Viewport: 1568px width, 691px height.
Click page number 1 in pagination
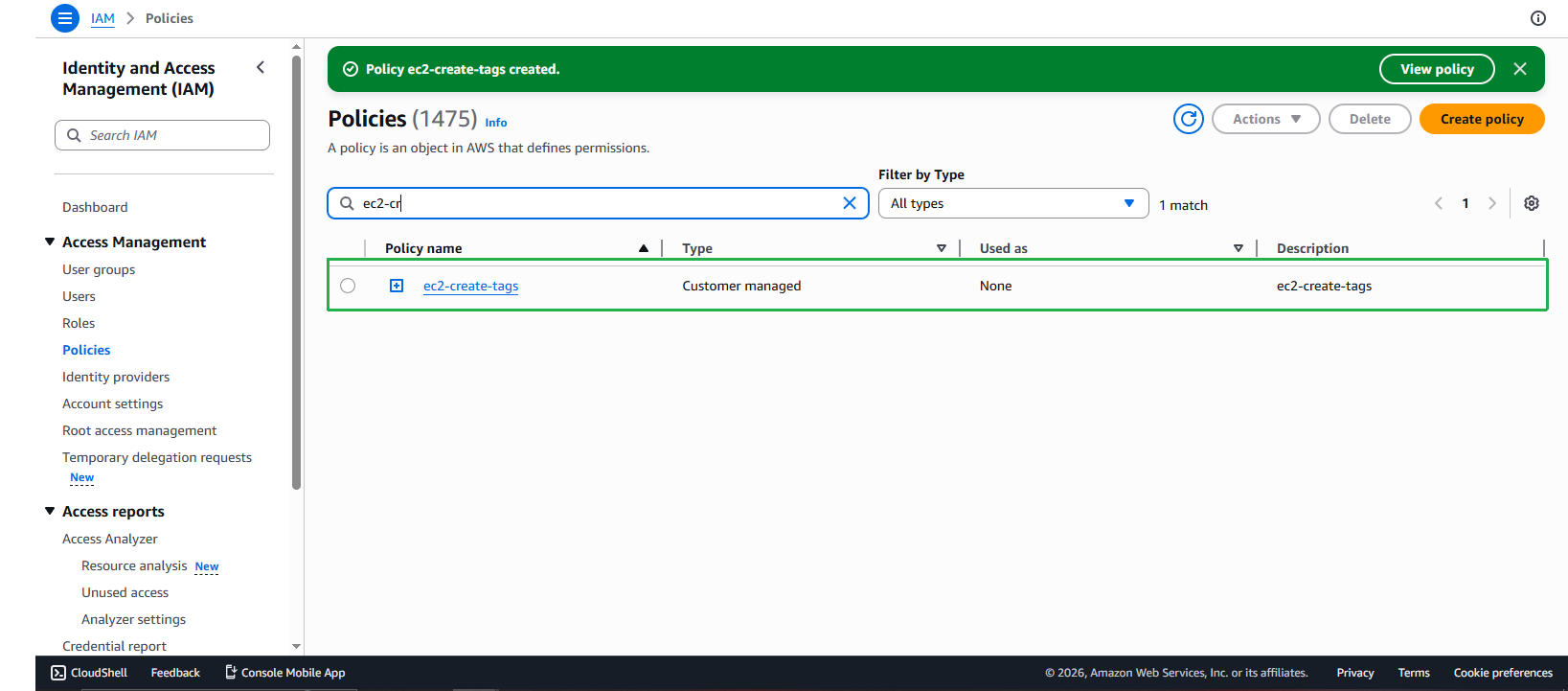[1466, 203]
